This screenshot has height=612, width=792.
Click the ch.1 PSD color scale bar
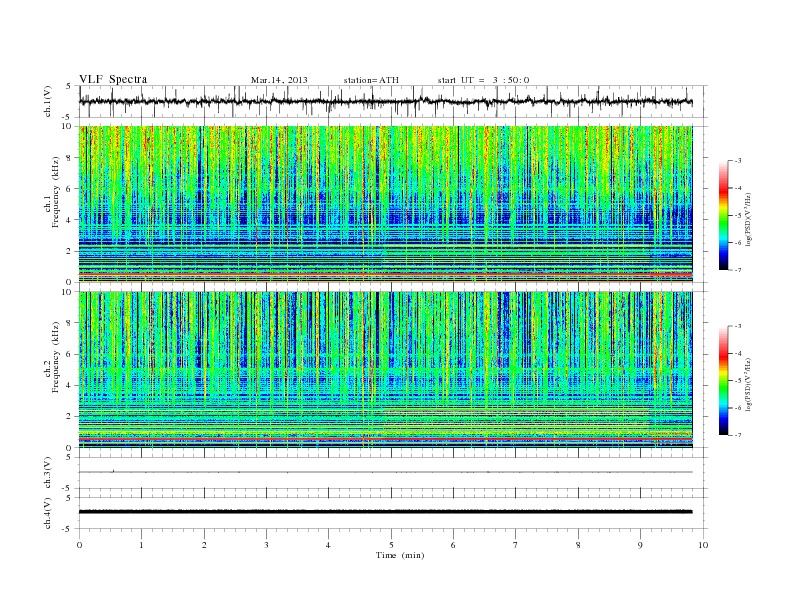(x=723, y=215)
